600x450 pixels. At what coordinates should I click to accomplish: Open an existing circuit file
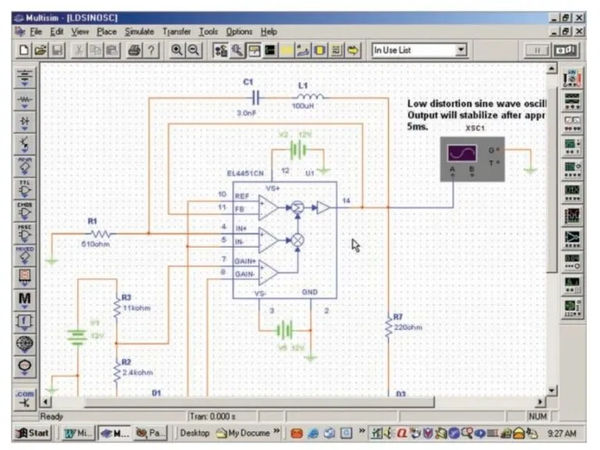[41, 50]
